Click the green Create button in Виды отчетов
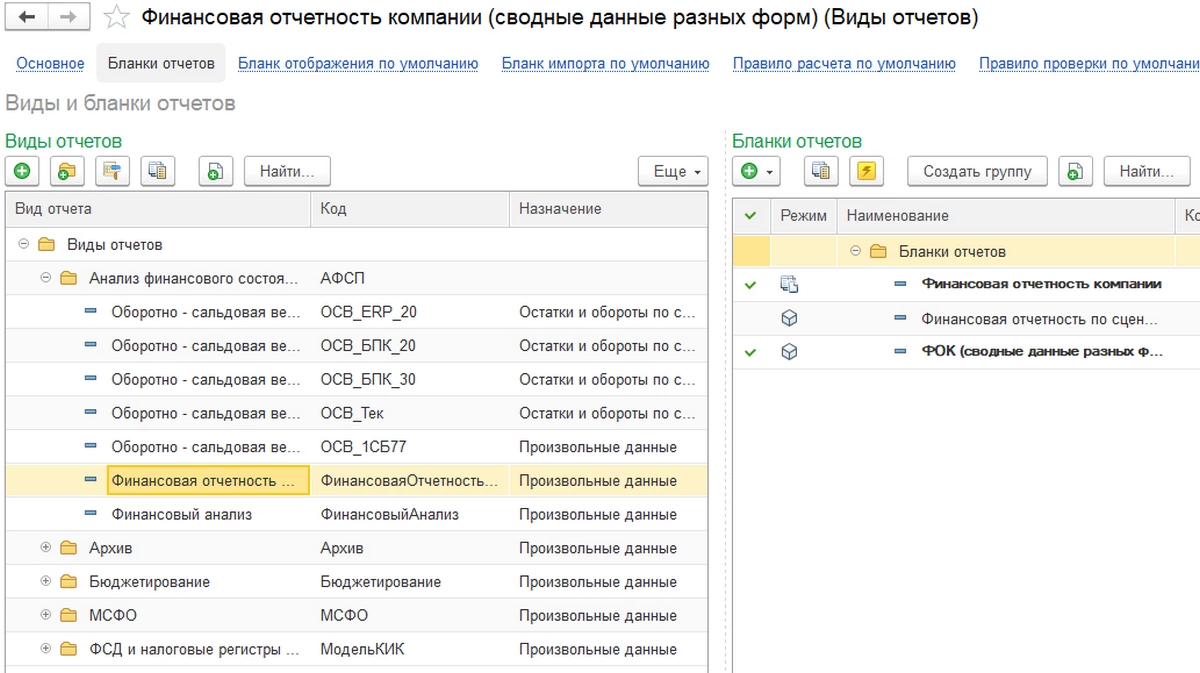The image size is (1200, 673). [22, 171]
